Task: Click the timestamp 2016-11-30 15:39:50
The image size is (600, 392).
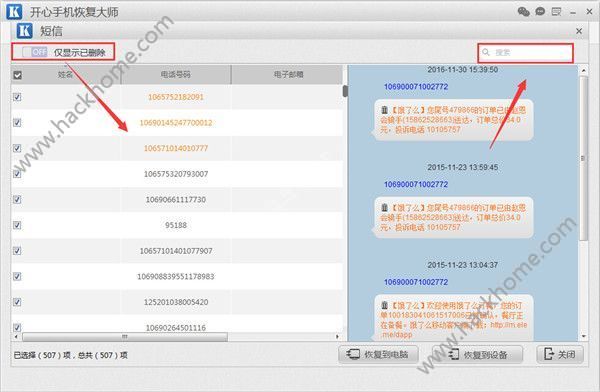Action: 463,70
